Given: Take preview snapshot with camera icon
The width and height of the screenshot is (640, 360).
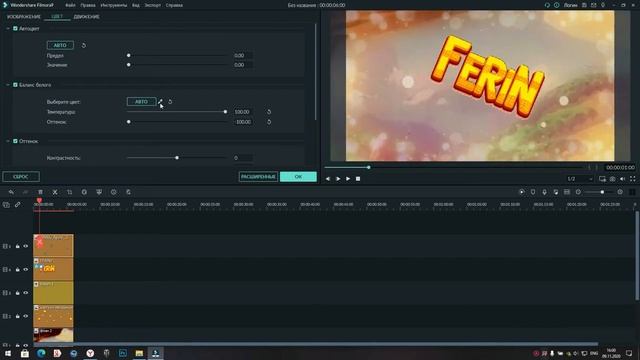Looking at the screenshot, I should coord(613,179).
